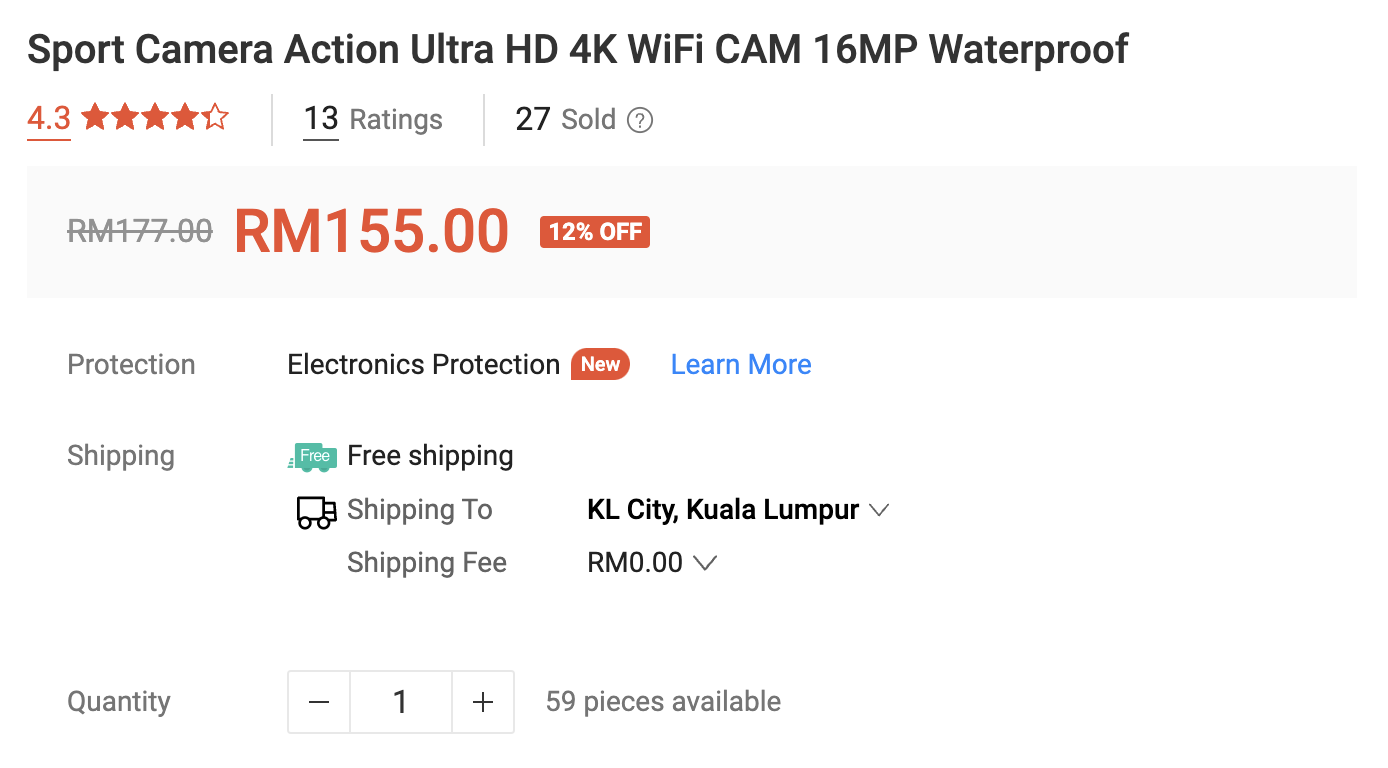Click the quantity input field
The height and width of the screenshot is (768, 1388).
401,702
